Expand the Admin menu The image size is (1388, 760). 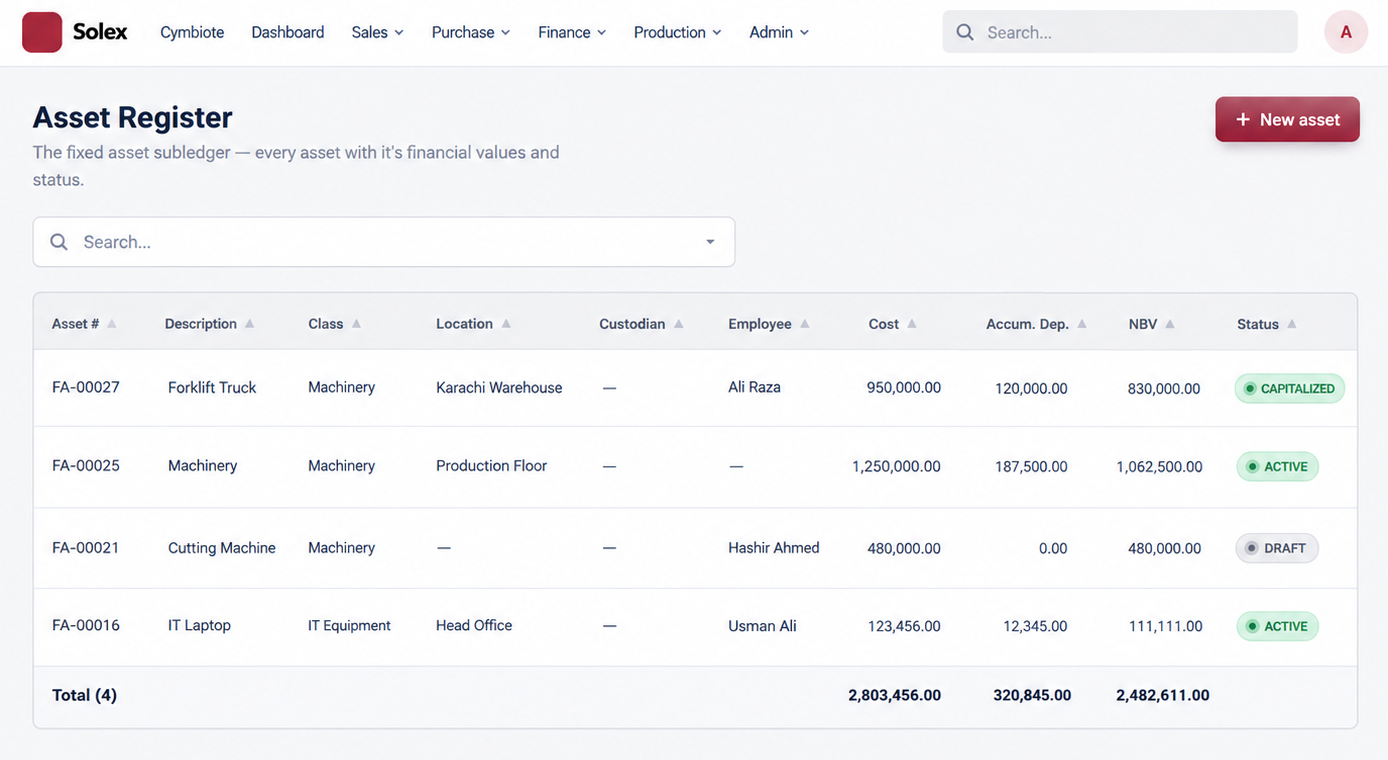(x=779, y=32)
